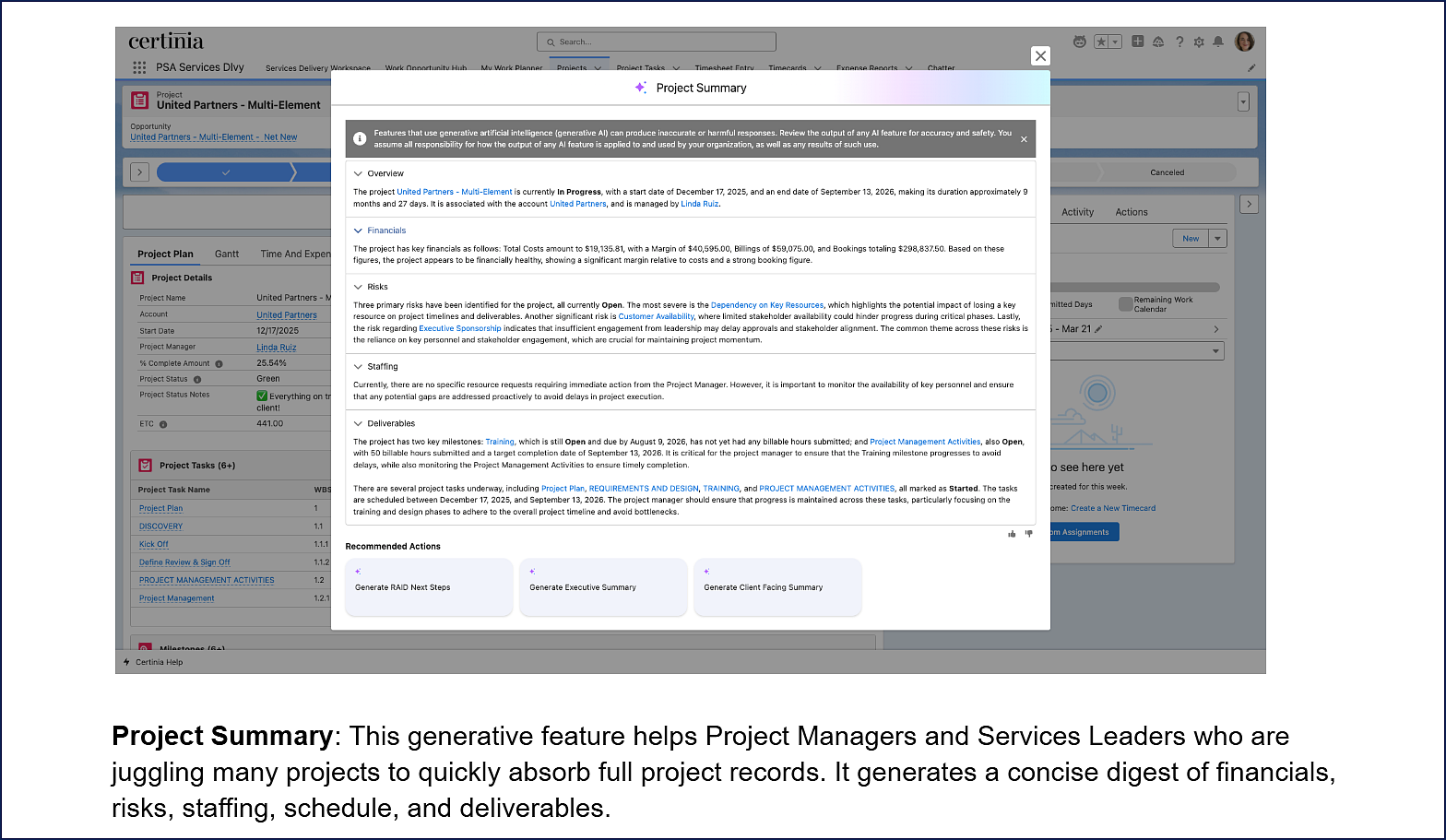The height and width of the screenshot is (840, 1446).
Task: Open the app launcher grid icon
Action: (139, 67)
